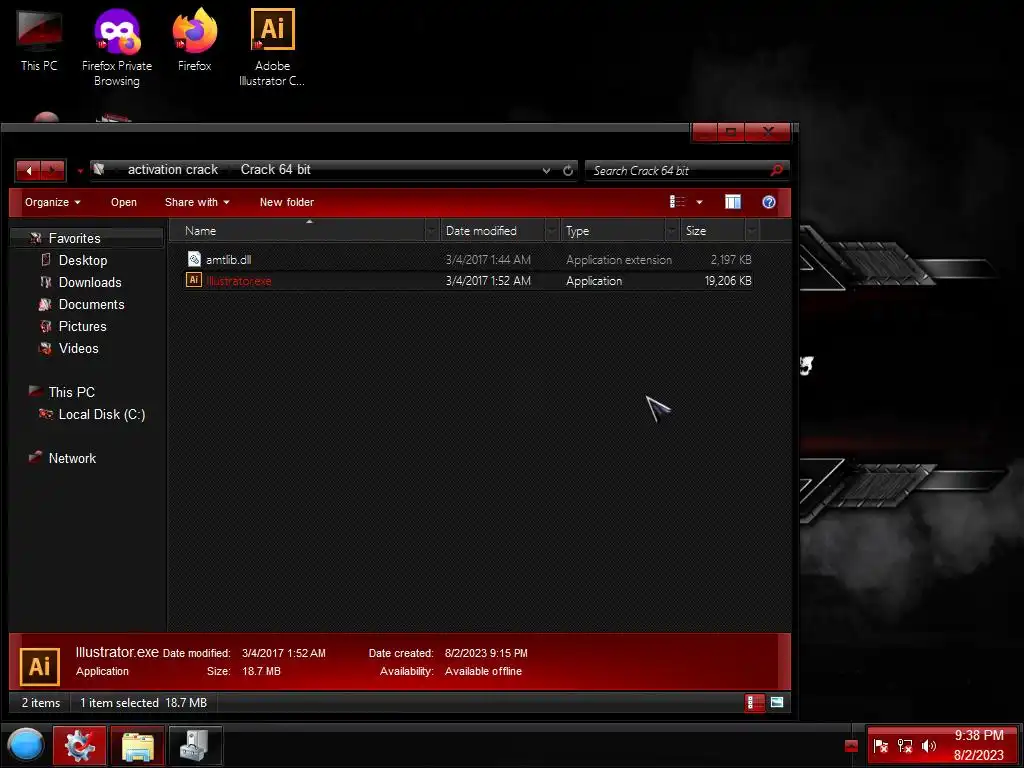Select the Illustrator.exe file name

238,281
